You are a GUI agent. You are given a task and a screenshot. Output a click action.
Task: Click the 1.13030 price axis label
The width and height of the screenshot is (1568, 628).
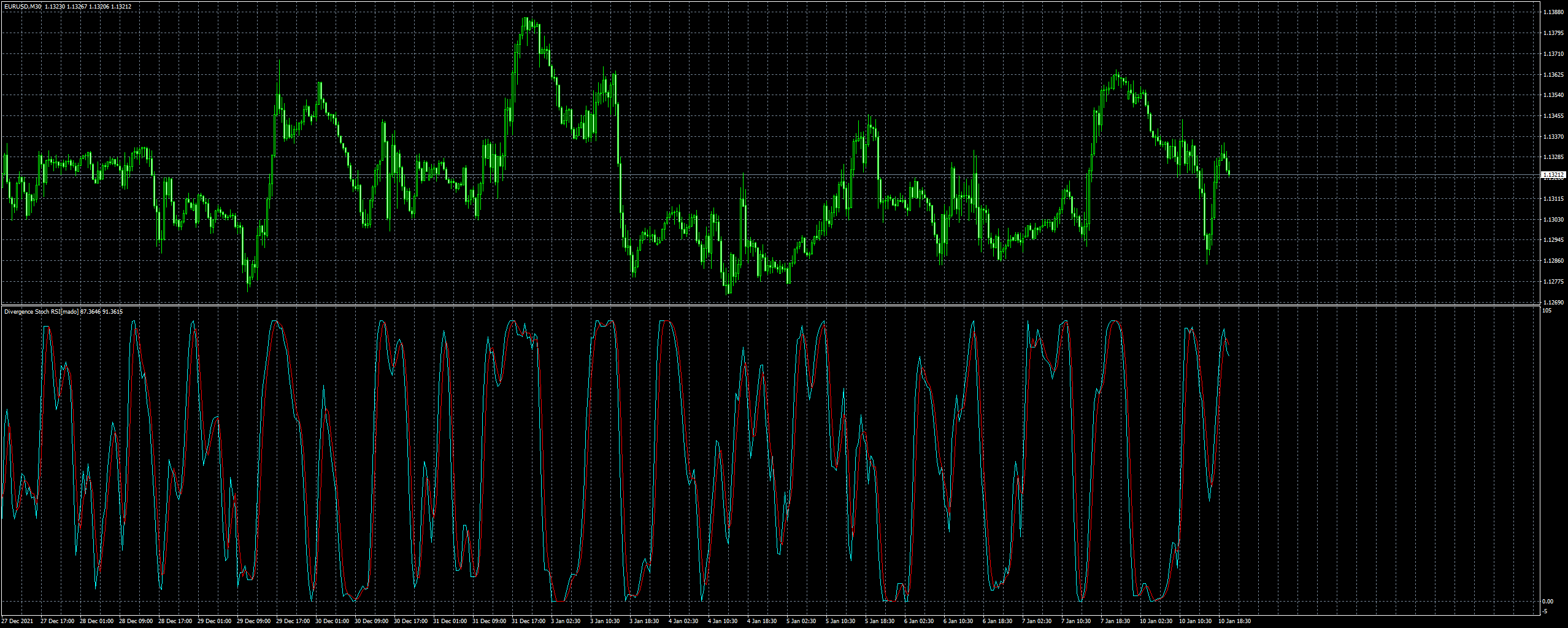[x=1553, y=220]
